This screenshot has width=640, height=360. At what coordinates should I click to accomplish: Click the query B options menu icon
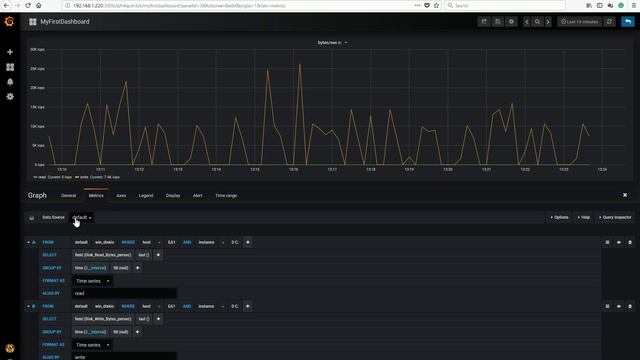607,306
